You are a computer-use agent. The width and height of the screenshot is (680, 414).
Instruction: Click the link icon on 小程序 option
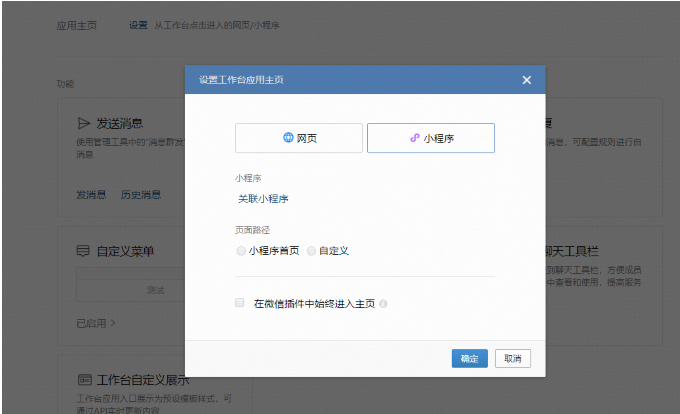pos(415,138)
